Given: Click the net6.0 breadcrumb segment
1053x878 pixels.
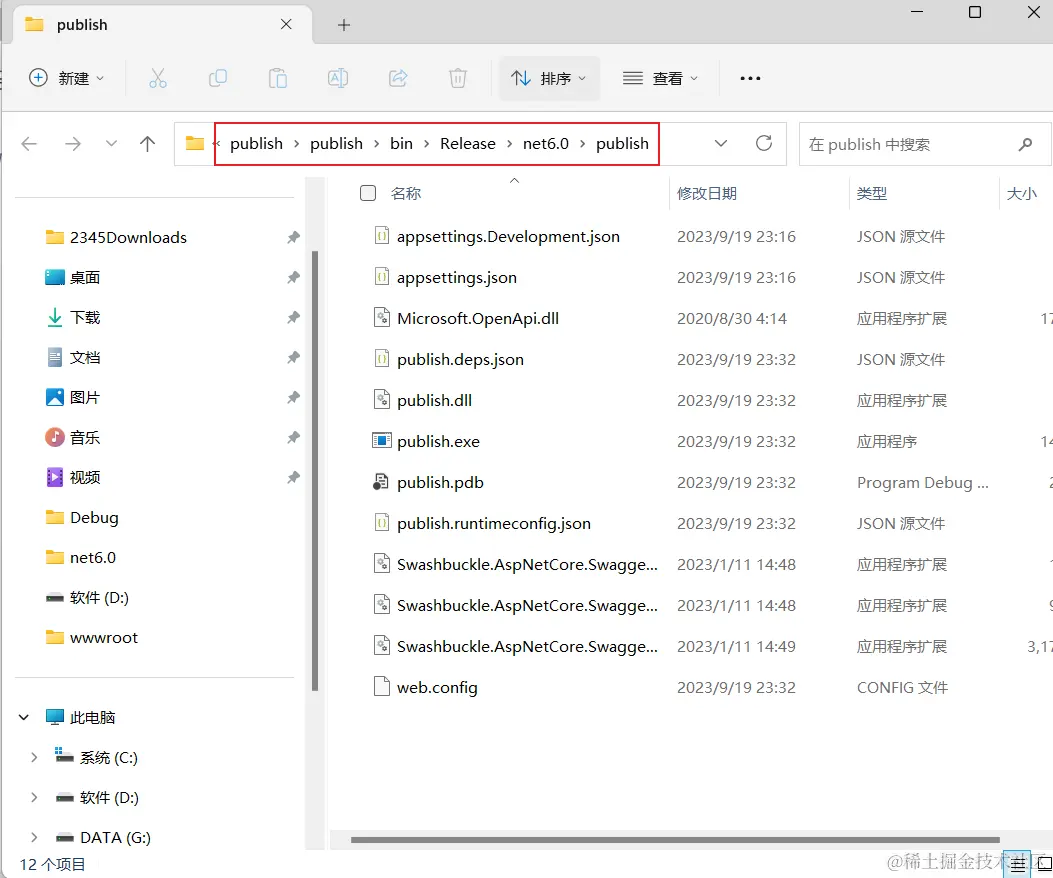Looking at the screenshot, I should (x=545, y=144).
